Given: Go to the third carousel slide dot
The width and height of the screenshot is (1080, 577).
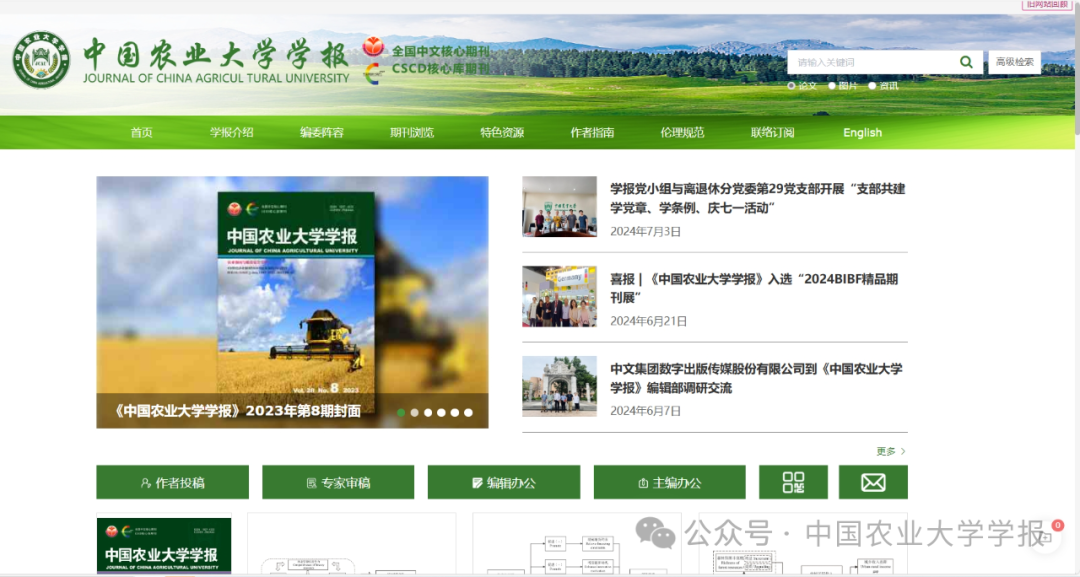Looking at the screenshot, I should pos(428,412).
